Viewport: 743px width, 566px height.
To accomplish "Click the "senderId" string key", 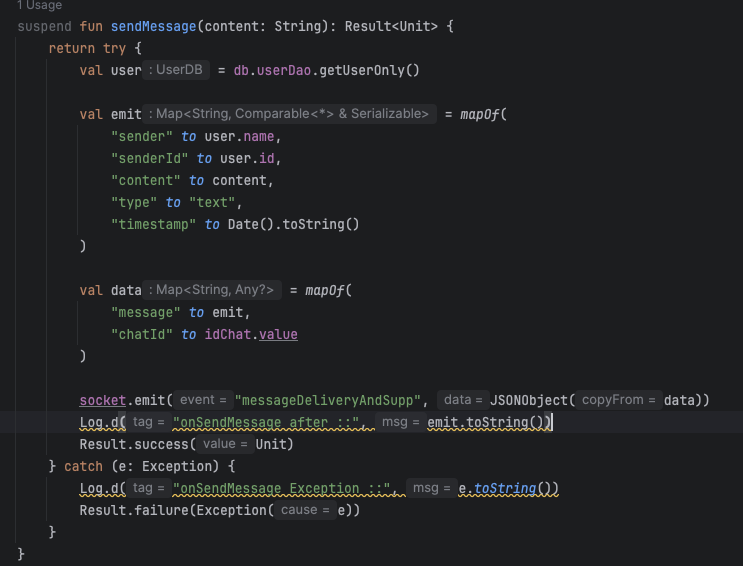I will coord(150,158).
